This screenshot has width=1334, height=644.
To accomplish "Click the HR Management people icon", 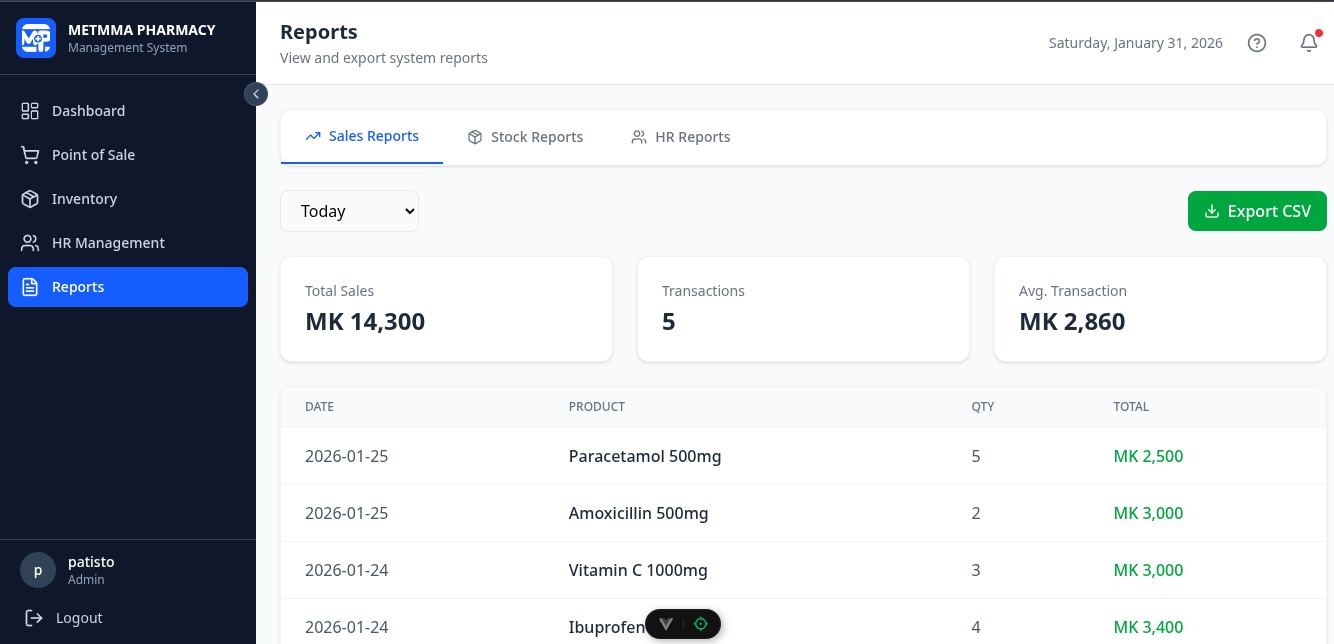I will pos(30,243).
